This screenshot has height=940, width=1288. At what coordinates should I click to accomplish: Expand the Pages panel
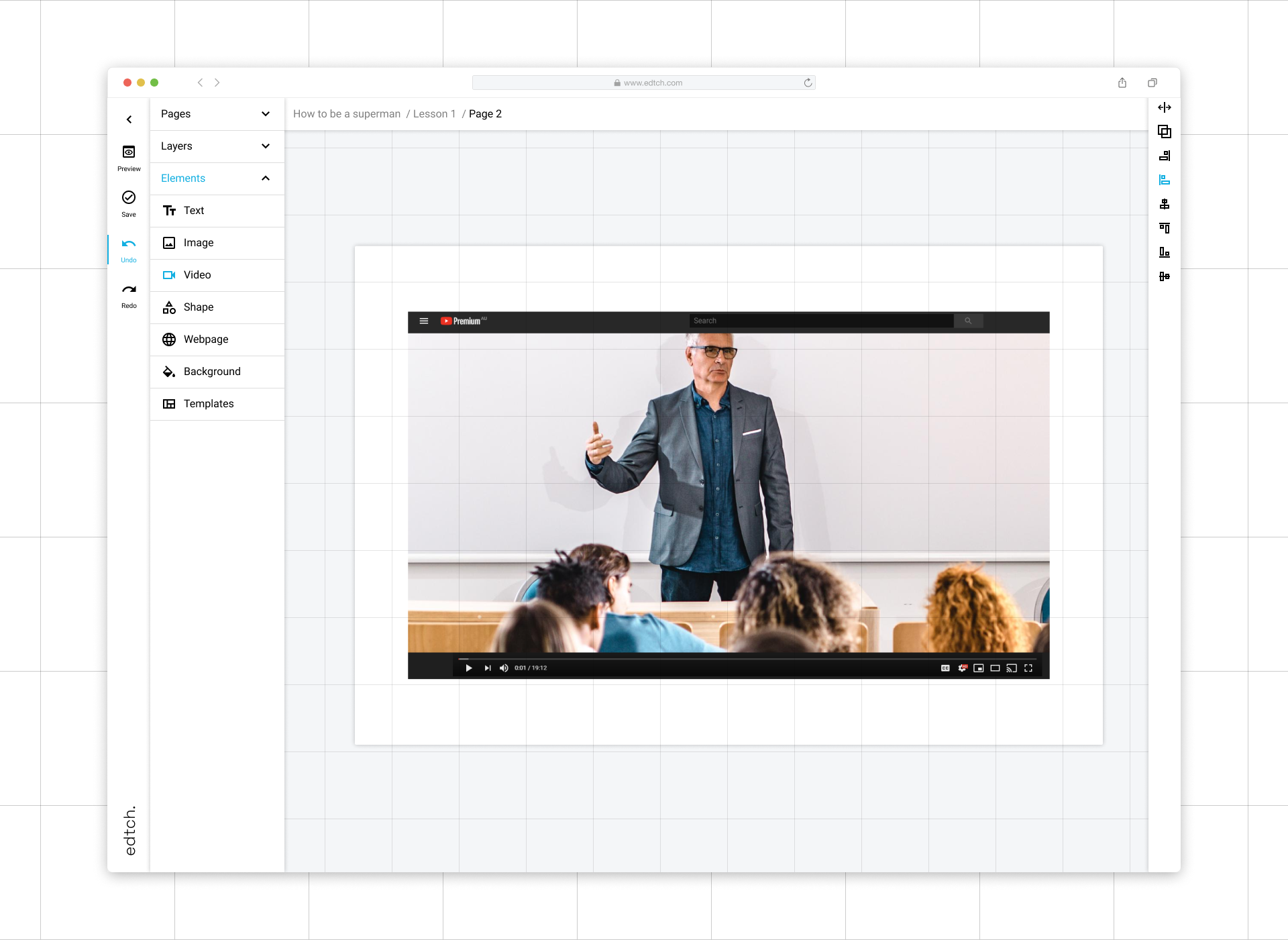[x=217, y=114]
